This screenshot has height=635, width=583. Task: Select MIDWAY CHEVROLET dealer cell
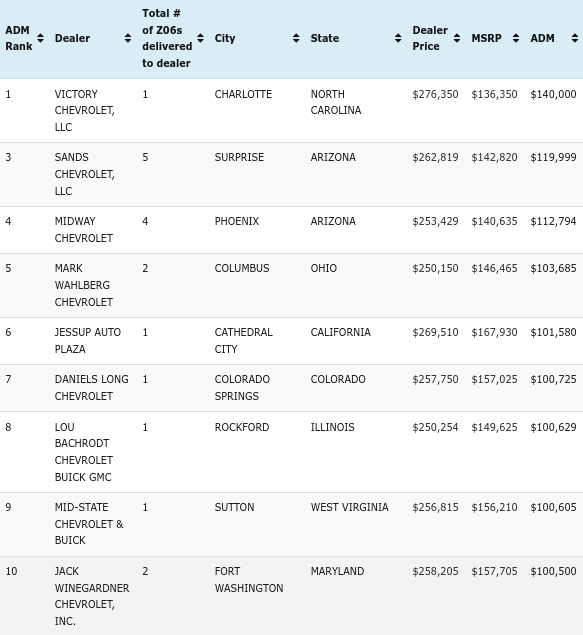84,230
